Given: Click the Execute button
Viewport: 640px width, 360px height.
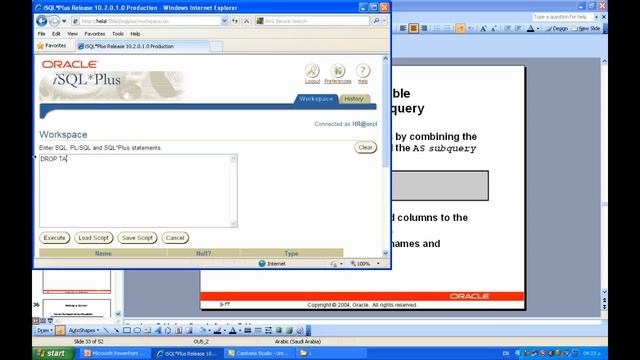Looking at the screenshot, I should tap(54, 238).
